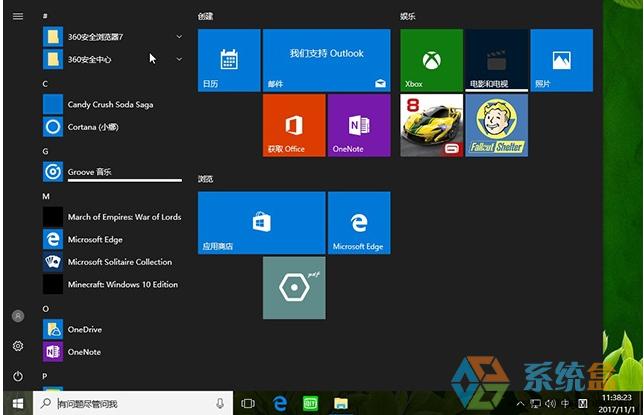Viewport: 644px width, 415px height.
Task: Expand the 360安全中心 folder chevron
Action: pos(179,59)
